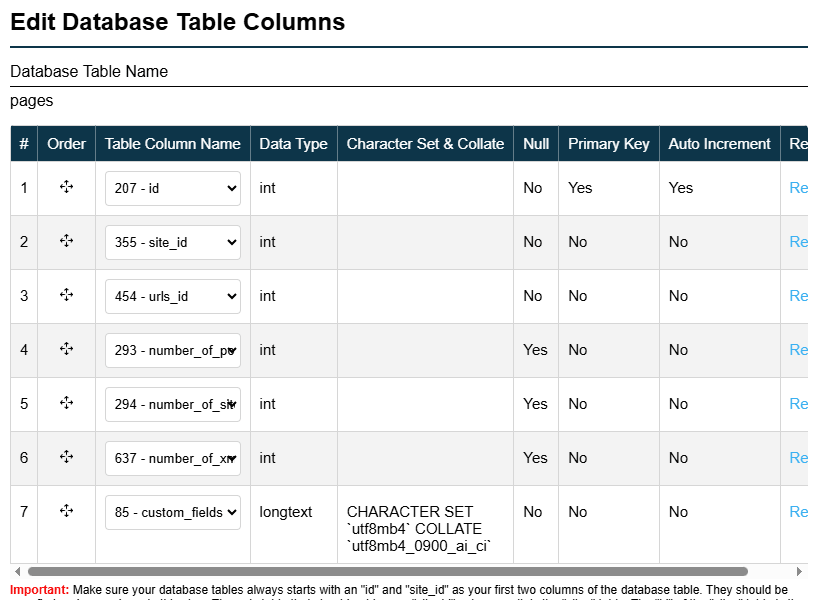The height and width of the screenshot is (600, 818).
Task: Click the 'Edit Database Table Columns' heading
Action: click(177, 22)
